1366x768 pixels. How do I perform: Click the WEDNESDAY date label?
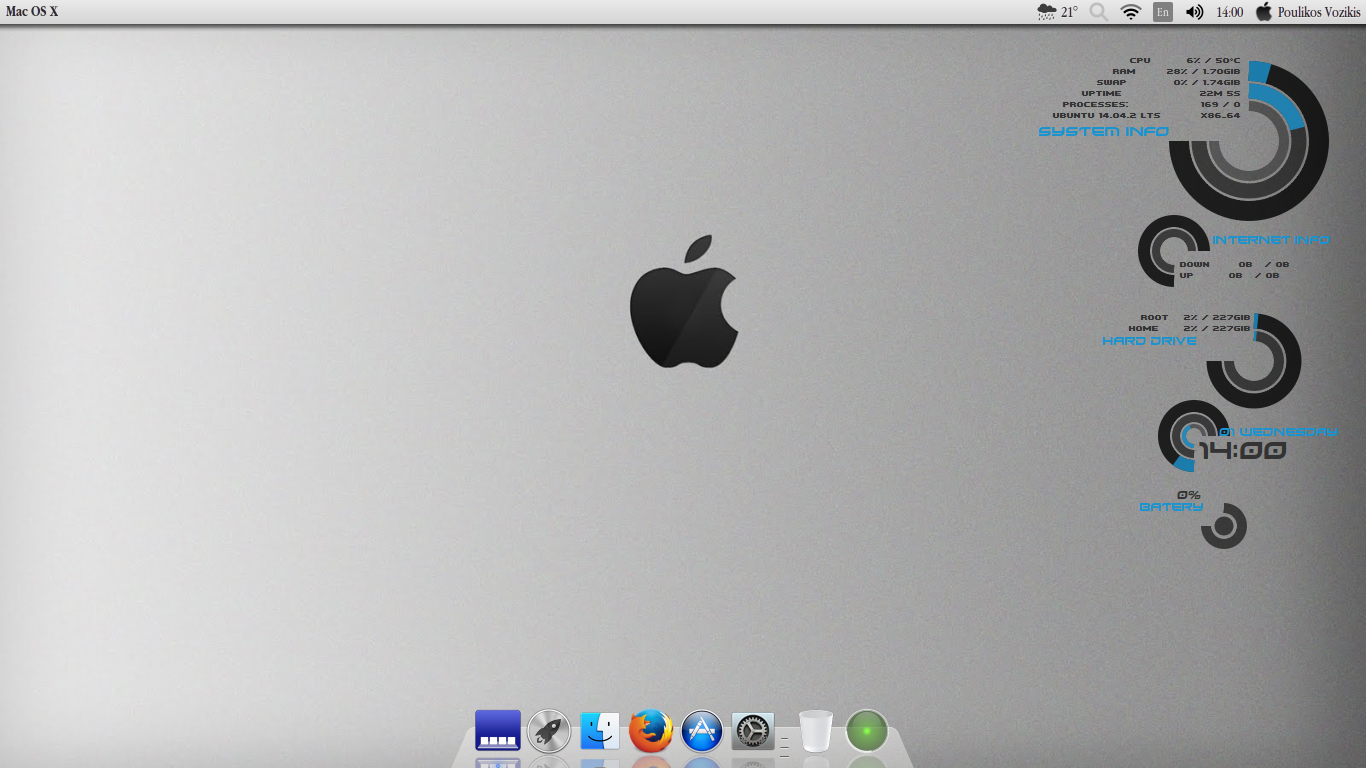pos(1287,431)
